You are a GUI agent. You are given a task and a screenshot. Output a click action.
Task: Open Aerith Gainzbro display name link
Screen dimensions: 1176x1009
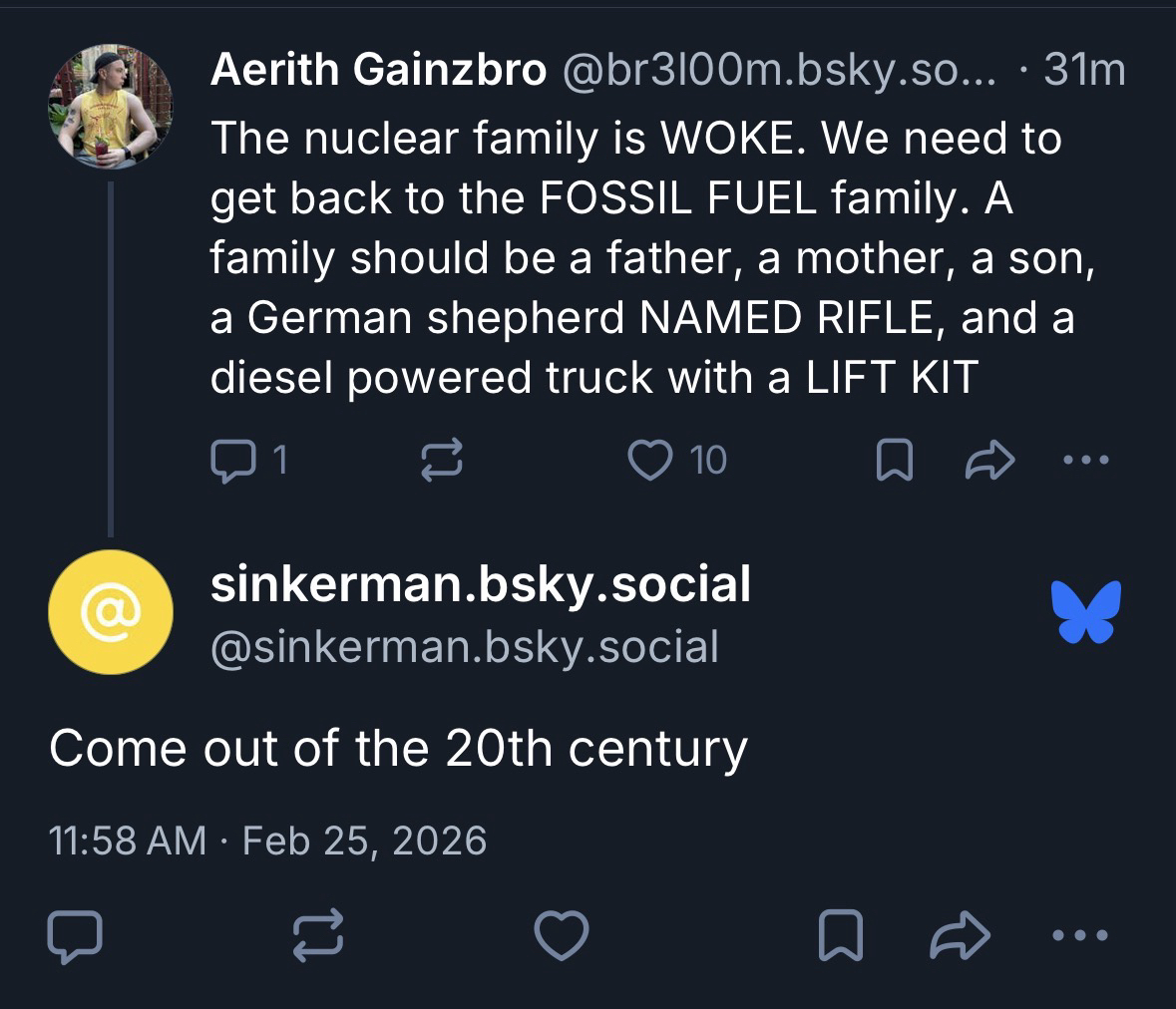tap(378, 70)
